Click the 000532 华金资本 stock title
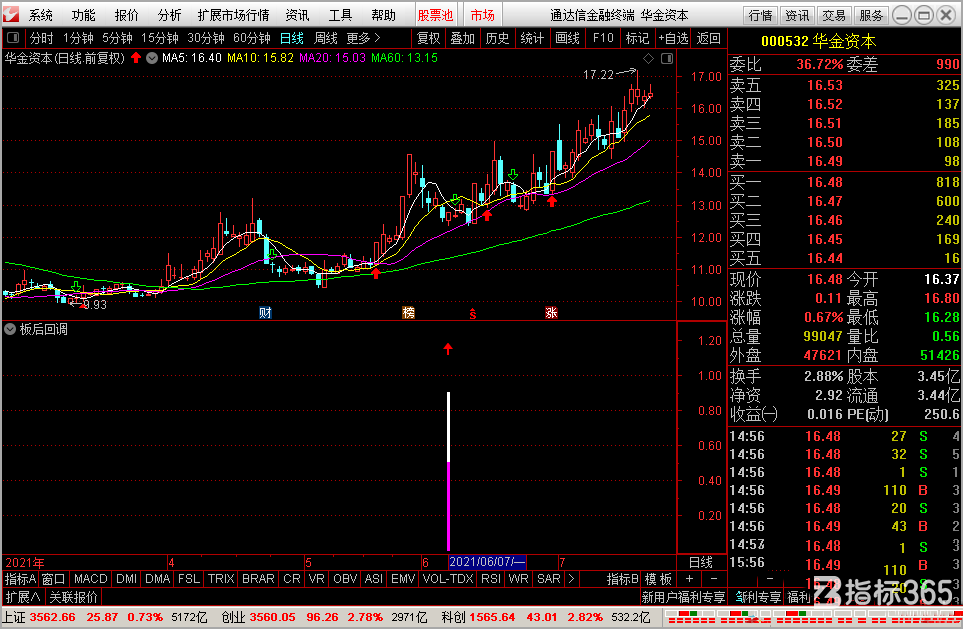This screenshot has width=963, height=629. tap(819, 41)
